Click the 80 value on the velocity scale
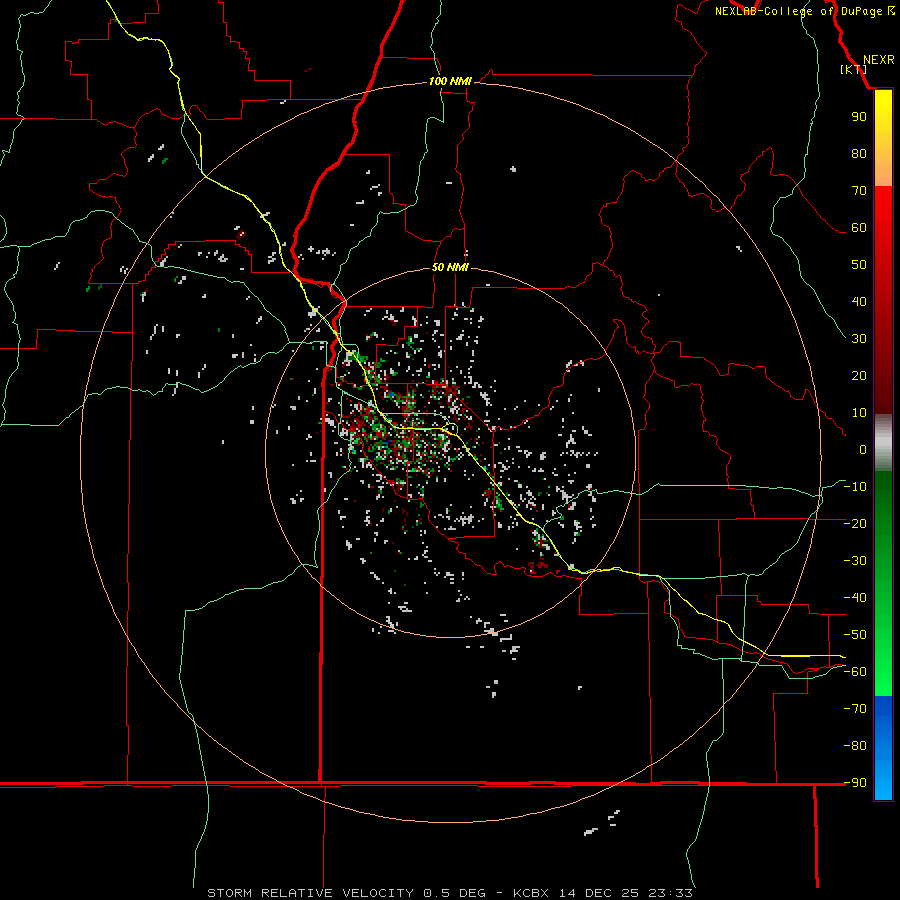Screen dimensions: 900x900 [x=859, y=154]
